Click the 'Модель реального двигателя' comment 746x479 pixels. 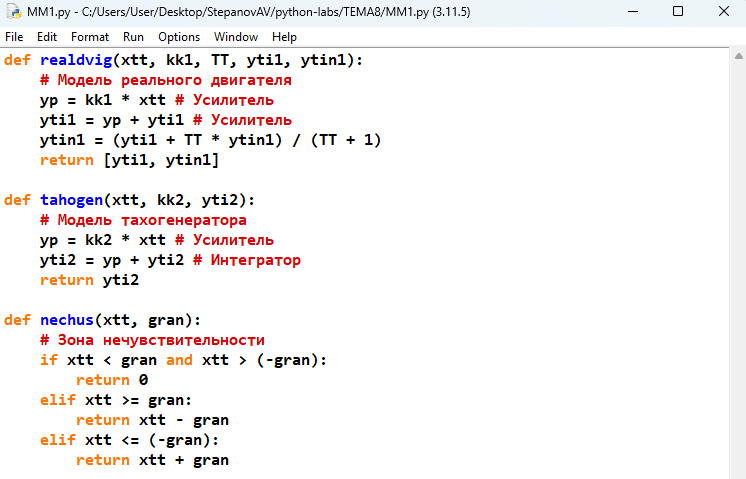tap(166, 80)
